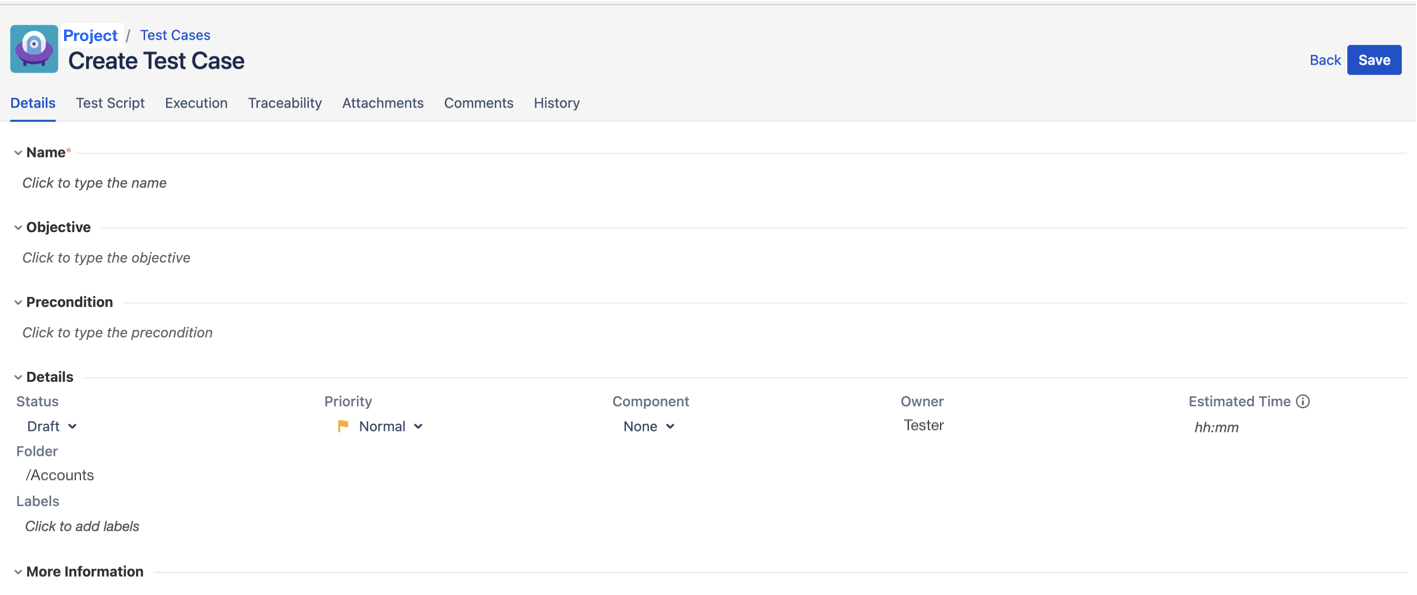Viewport: 1417px width, 595px height.
Task: Click to type the objective field
Action: click(x=106, y=258)
